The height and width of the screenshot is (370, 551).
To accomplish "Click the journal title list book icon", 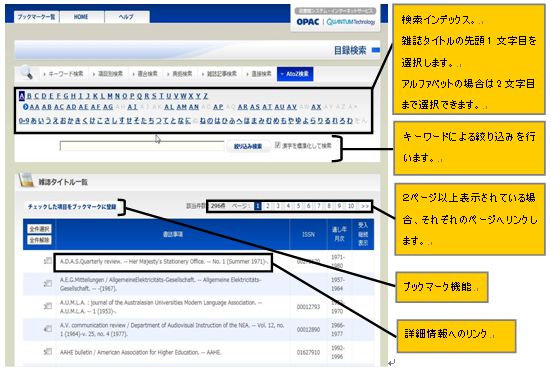I will [x=26, y=180].
